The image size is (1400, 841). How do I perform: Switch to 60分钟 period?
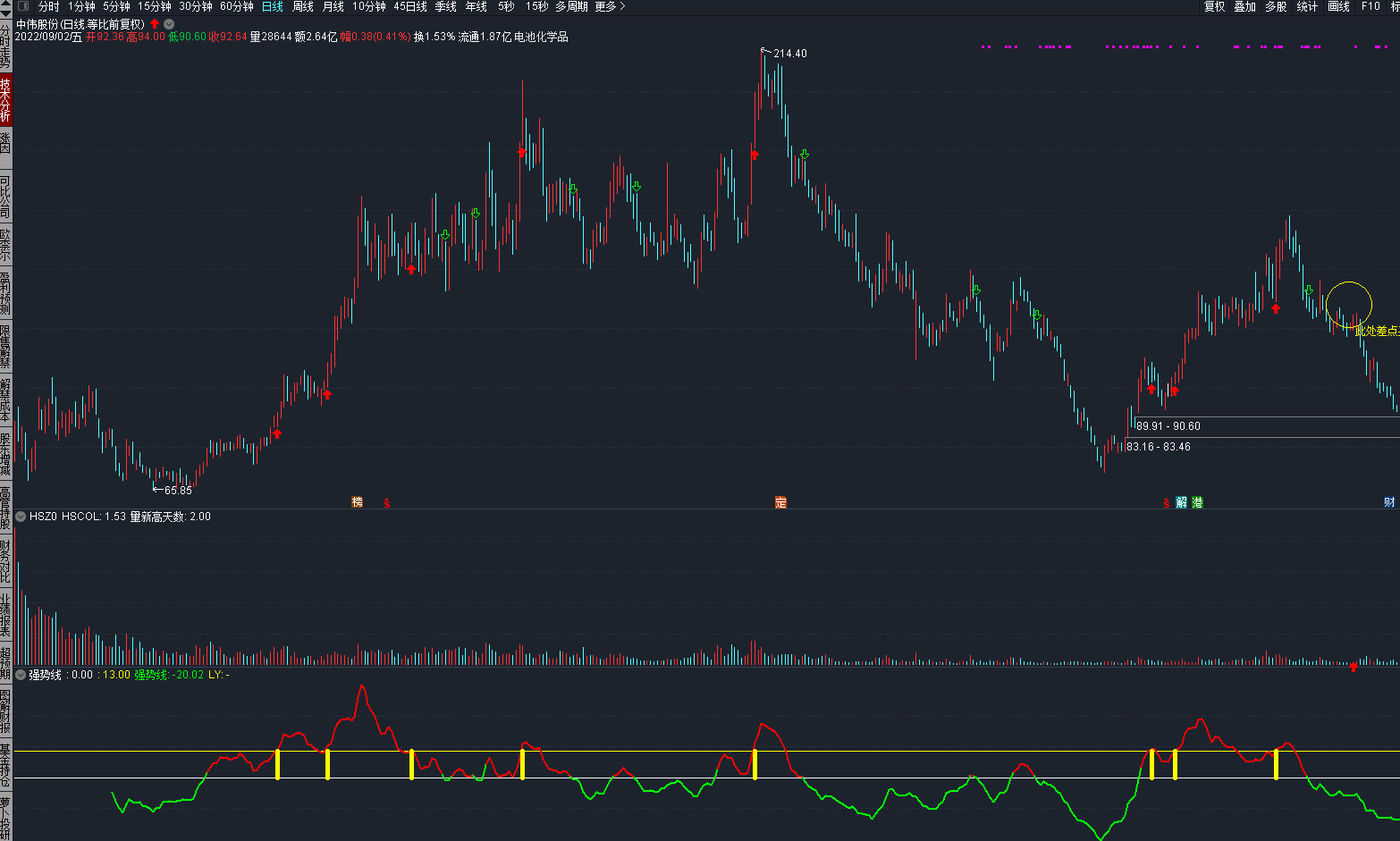pos(237,6)
